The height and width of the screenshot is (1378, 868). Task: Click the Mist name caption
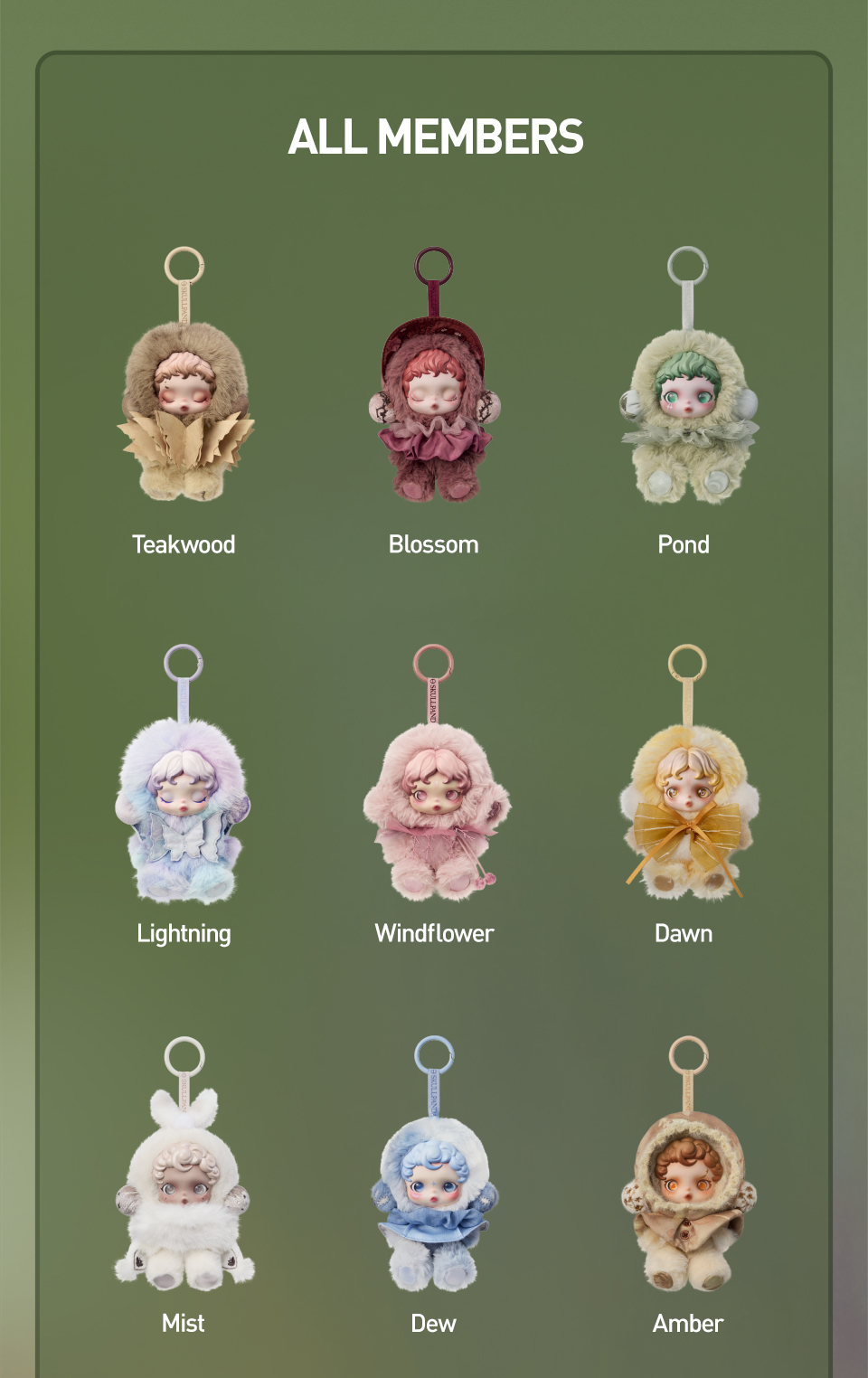pyautogui.click(x=184, y=1323)
